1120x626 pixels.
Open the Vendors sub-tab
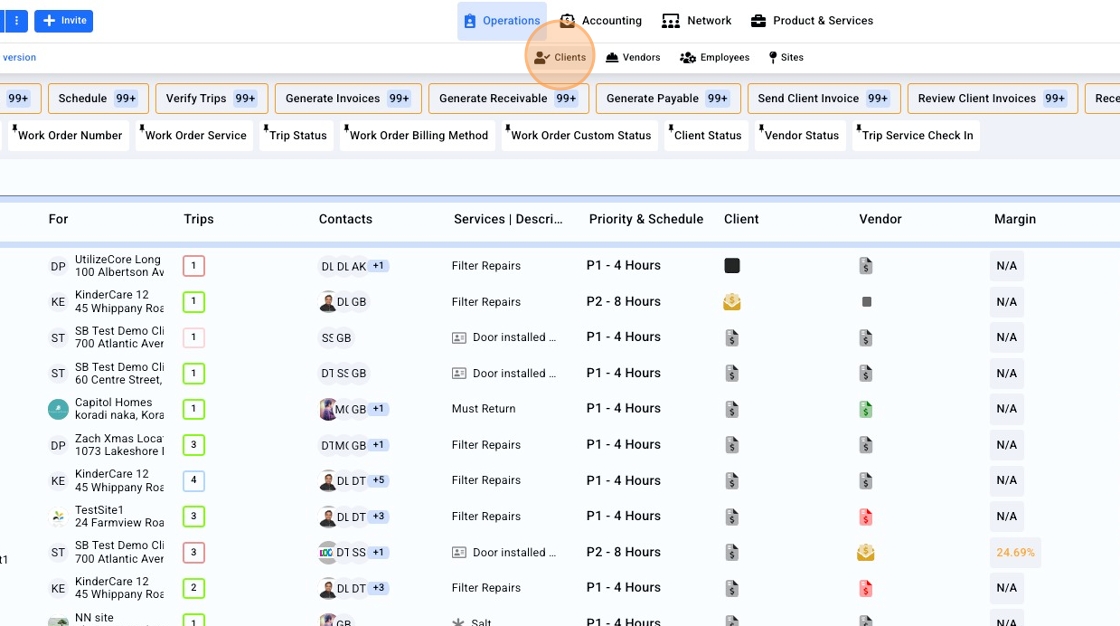click(x=633, y=58)
